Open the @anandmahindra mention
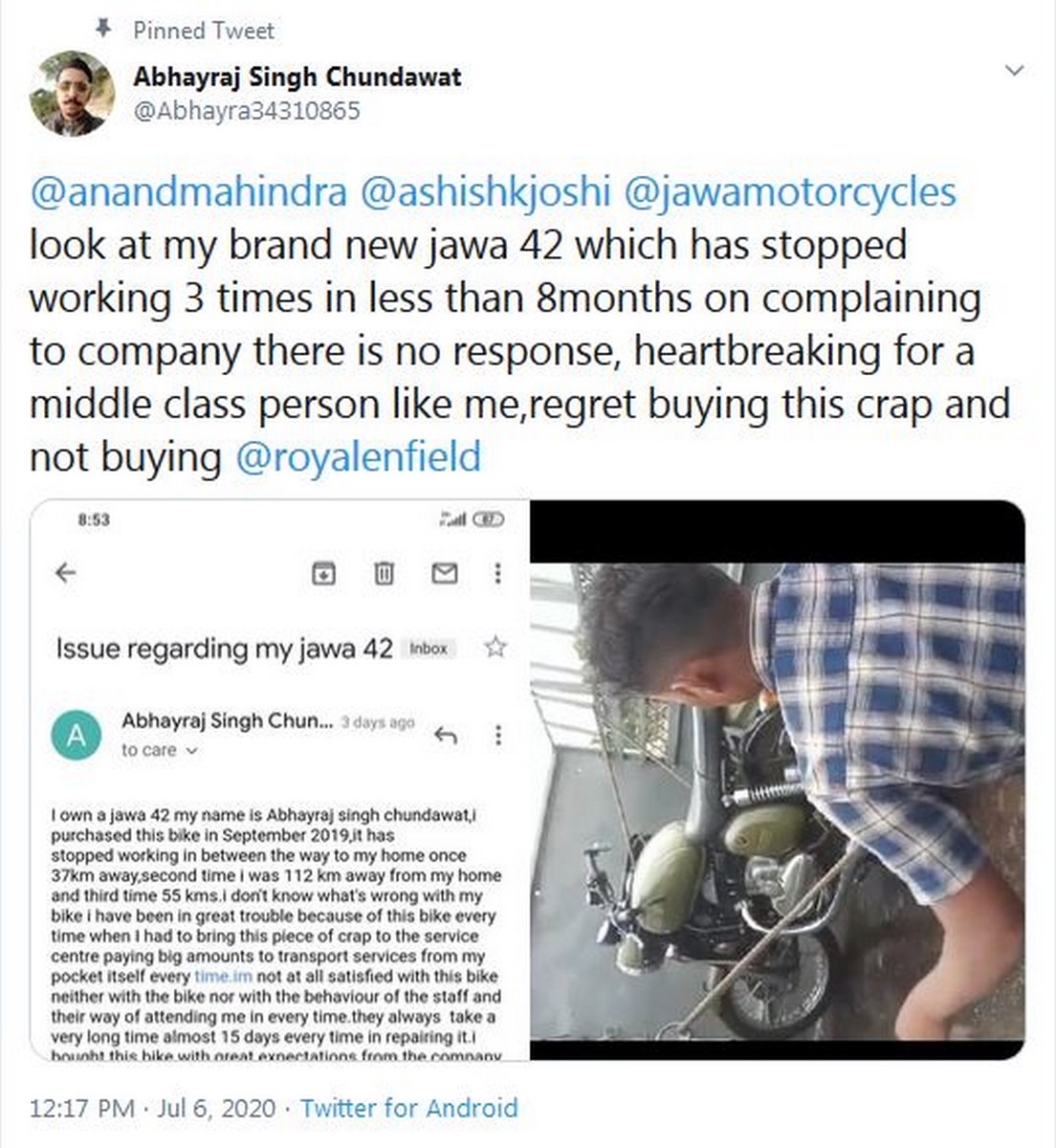1056x1148 pixels. pyautogui.click(x=188, y=191)
